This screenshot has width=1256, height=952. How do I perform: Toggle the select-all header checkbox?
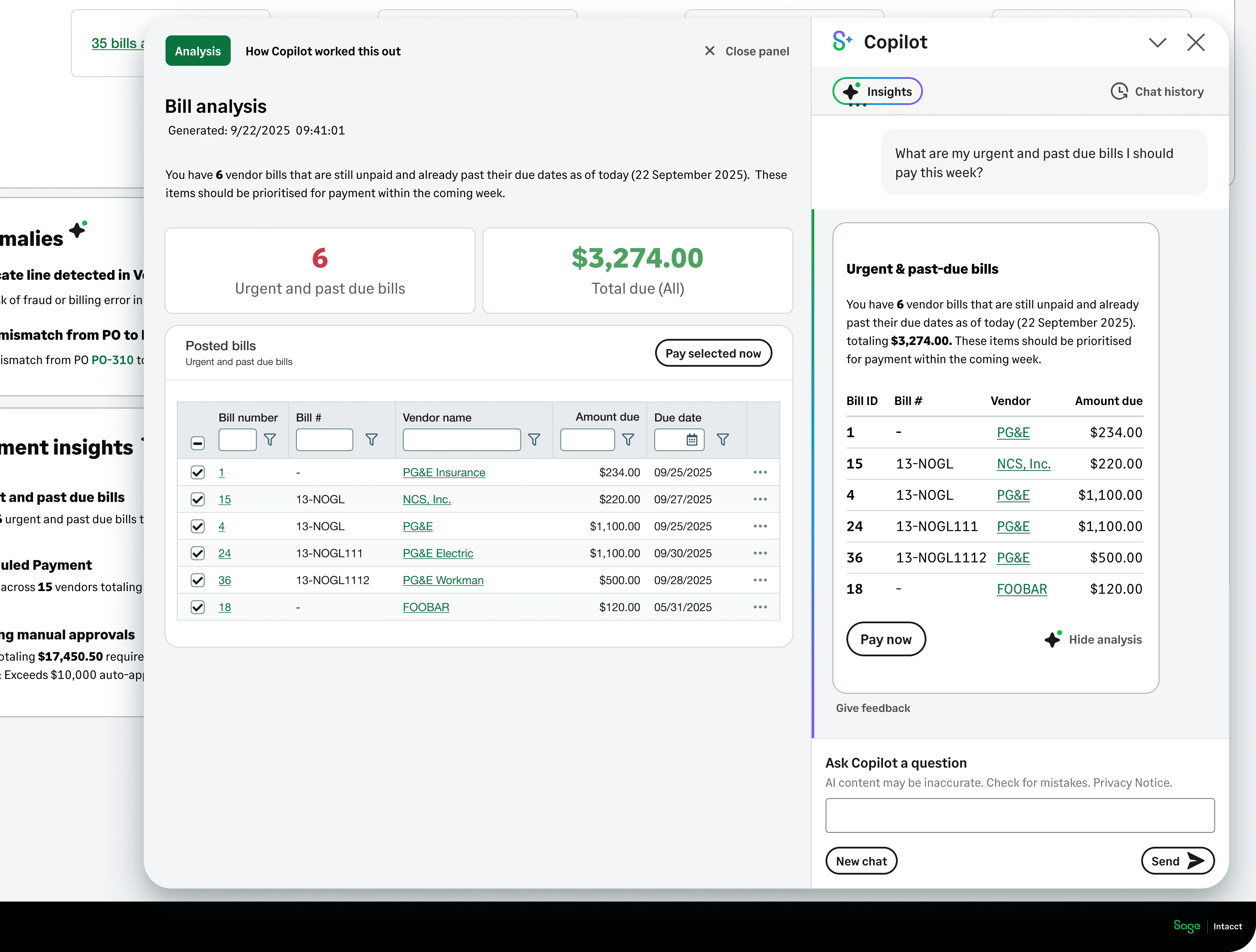(198, 443)
